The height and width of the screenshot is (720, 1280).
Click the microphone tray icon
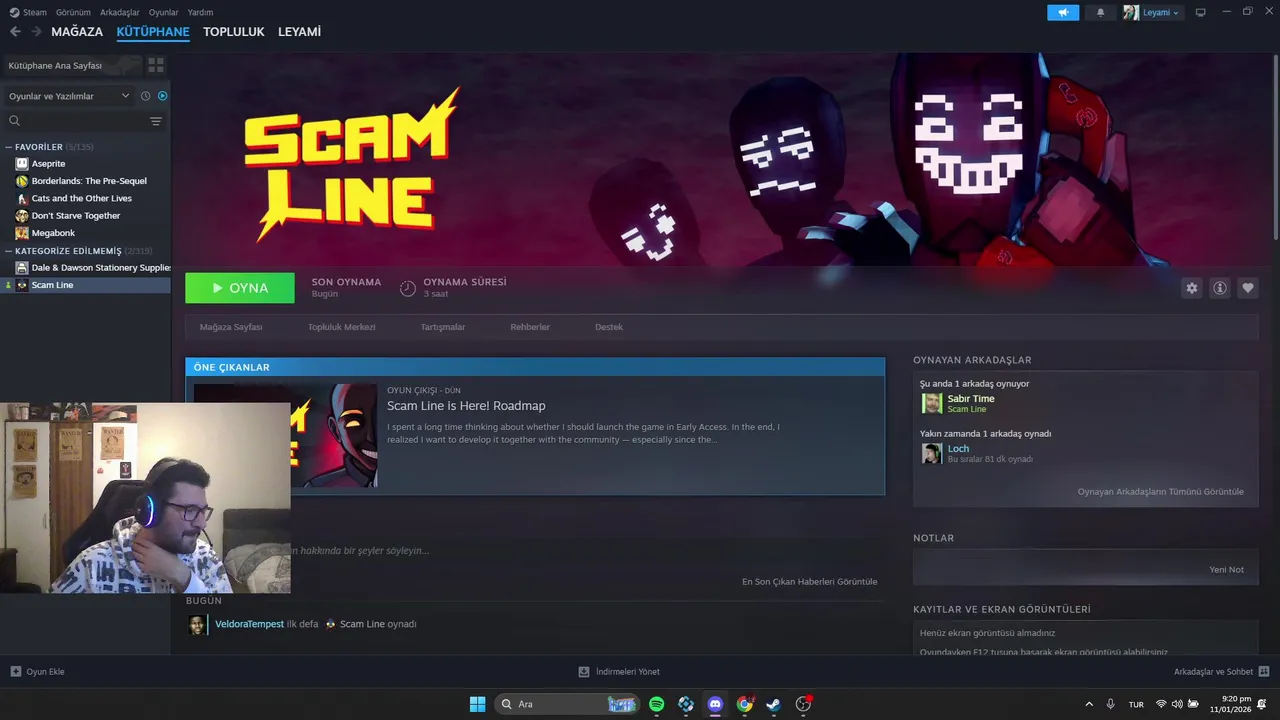click(x=1110, y=704)
